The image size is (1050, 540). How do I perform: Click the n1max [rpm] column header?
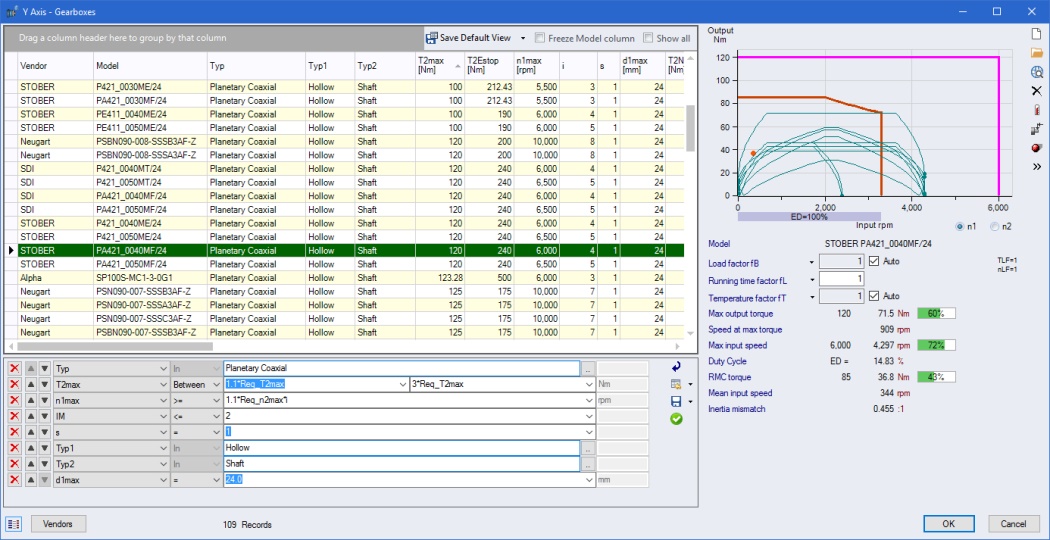tap(530, 65)
